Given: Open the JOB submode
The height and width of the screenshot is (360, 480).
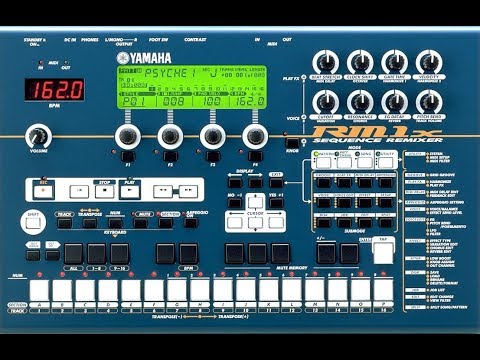Looking at the screenshot, I should pos(344,223).
